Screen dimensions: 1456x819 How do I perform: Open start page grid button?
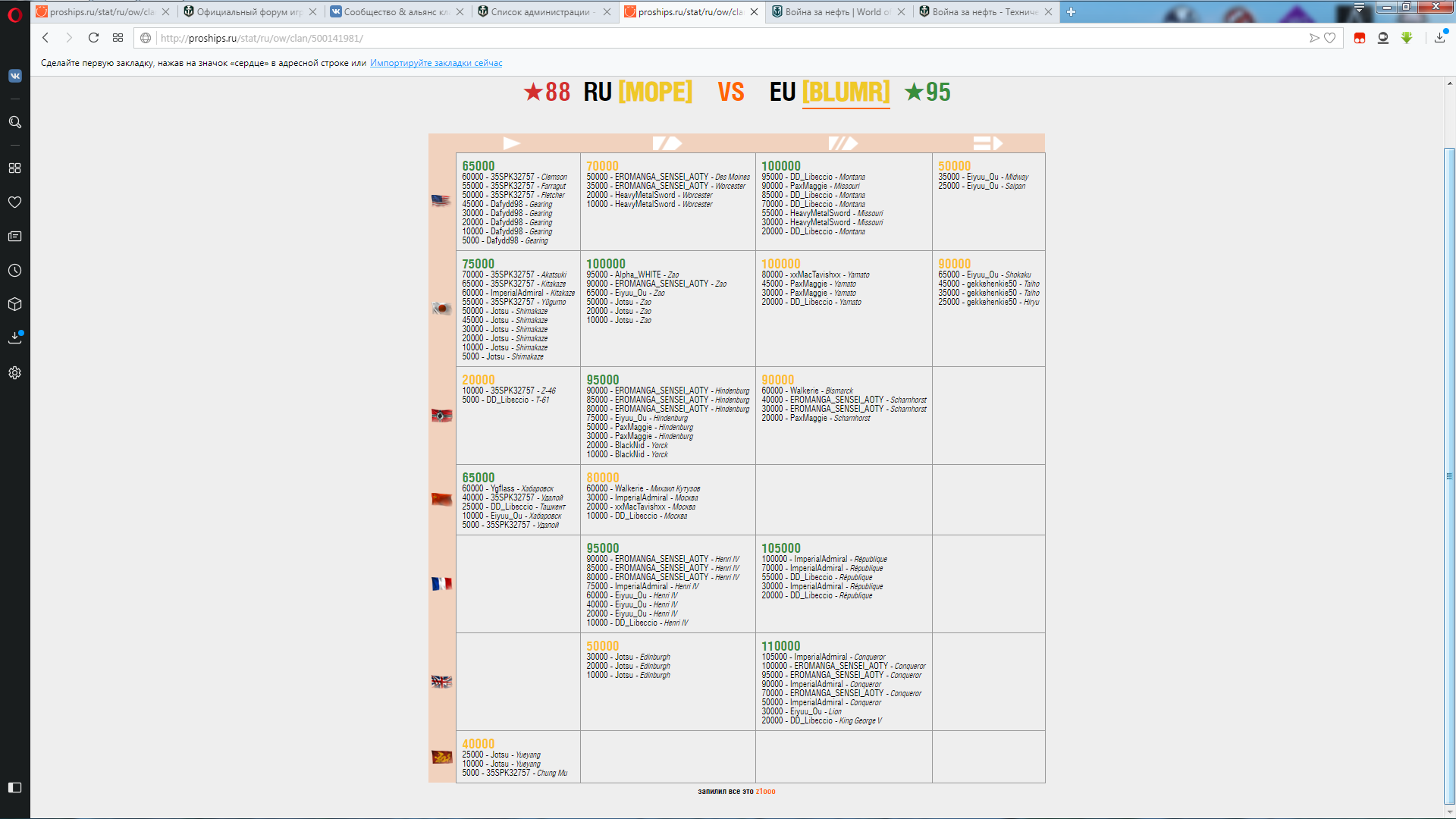tap(118, 38)
